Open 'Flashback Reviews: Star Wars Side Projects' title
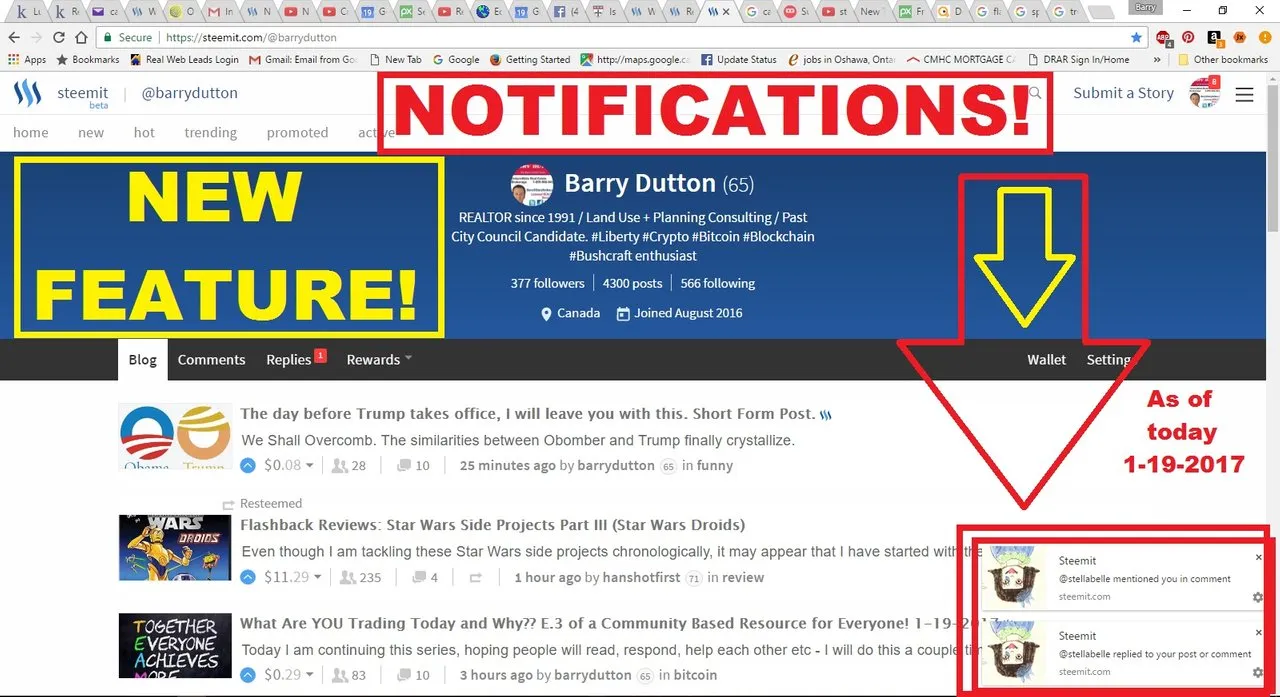Image resolution: width=1280 pixels, height=697 pixels. coord(492,525)
